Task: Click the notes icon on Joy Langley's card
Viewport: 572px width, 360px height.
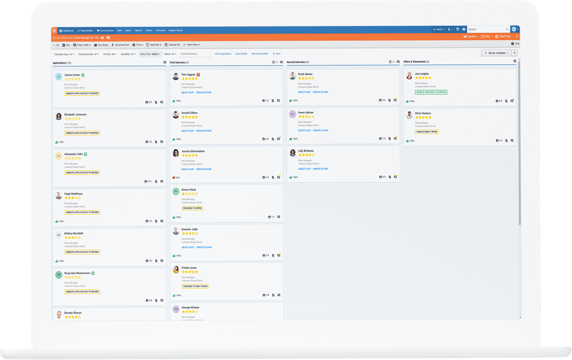Action: [512, 101]
